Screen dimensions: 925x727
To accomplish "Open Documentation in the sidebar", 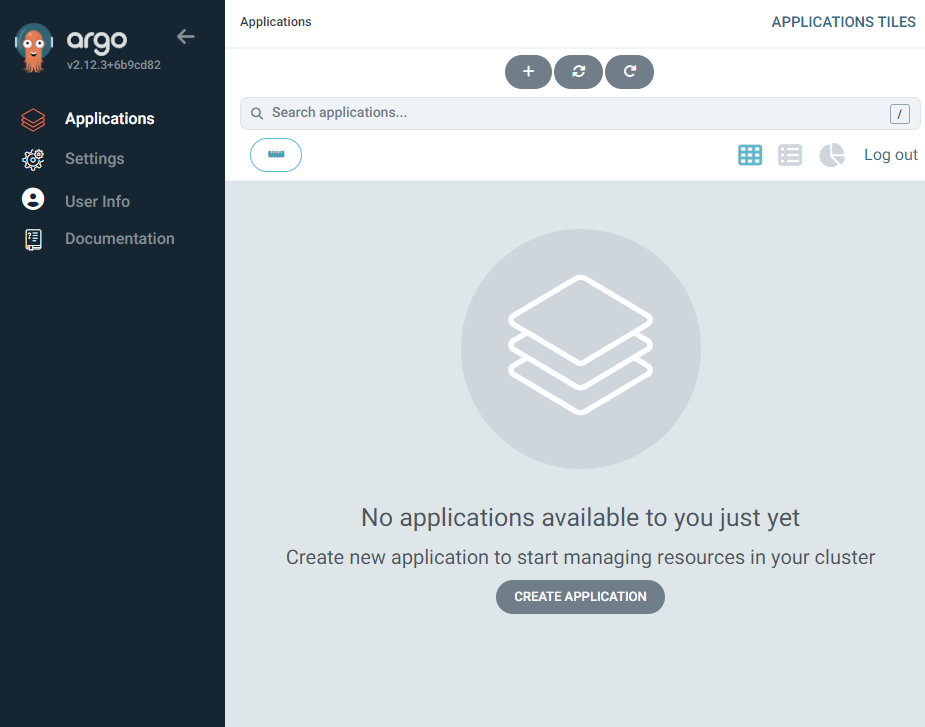I will 120,238.
